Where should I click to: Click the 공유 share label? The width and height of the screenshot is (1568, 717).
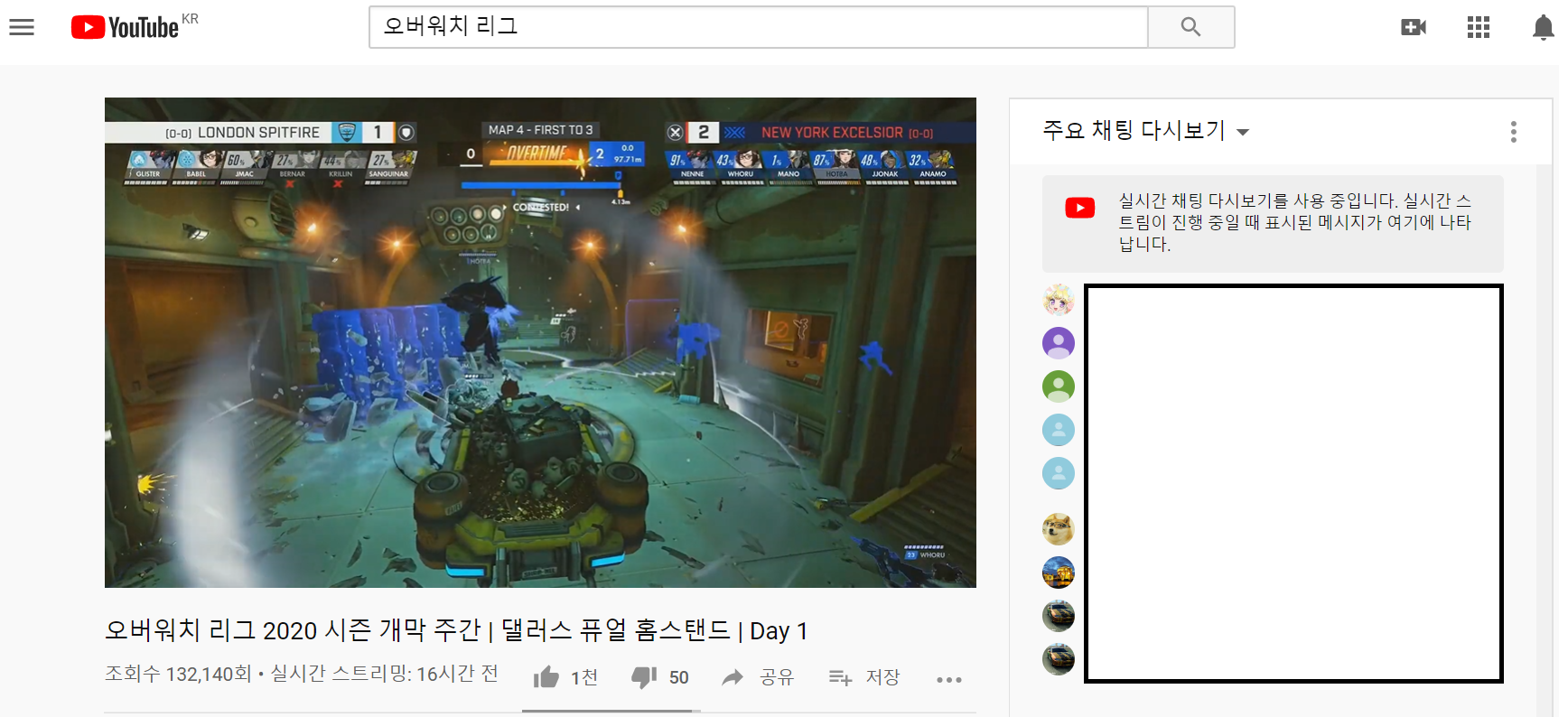pyautogui.click(x=777, y=677)
